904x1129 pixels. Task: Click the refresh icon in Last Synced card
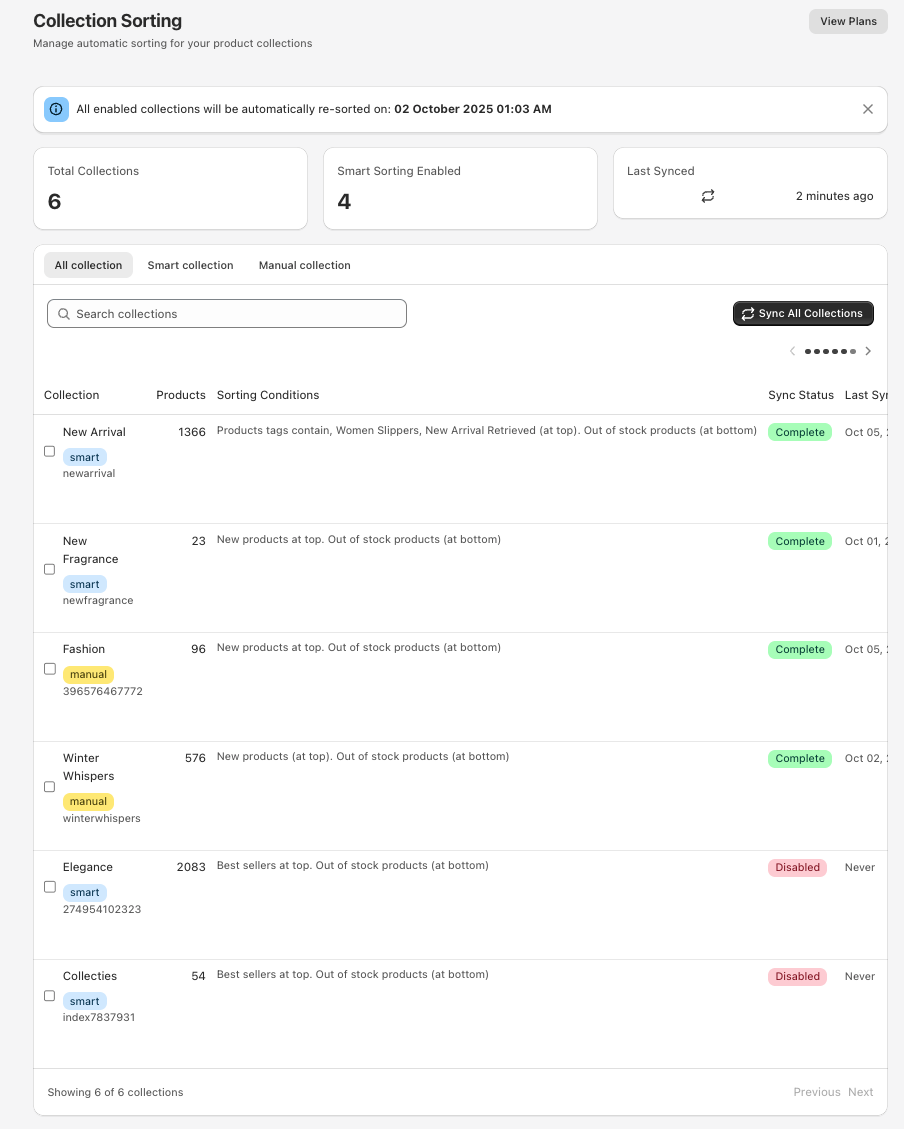point(708,196)
